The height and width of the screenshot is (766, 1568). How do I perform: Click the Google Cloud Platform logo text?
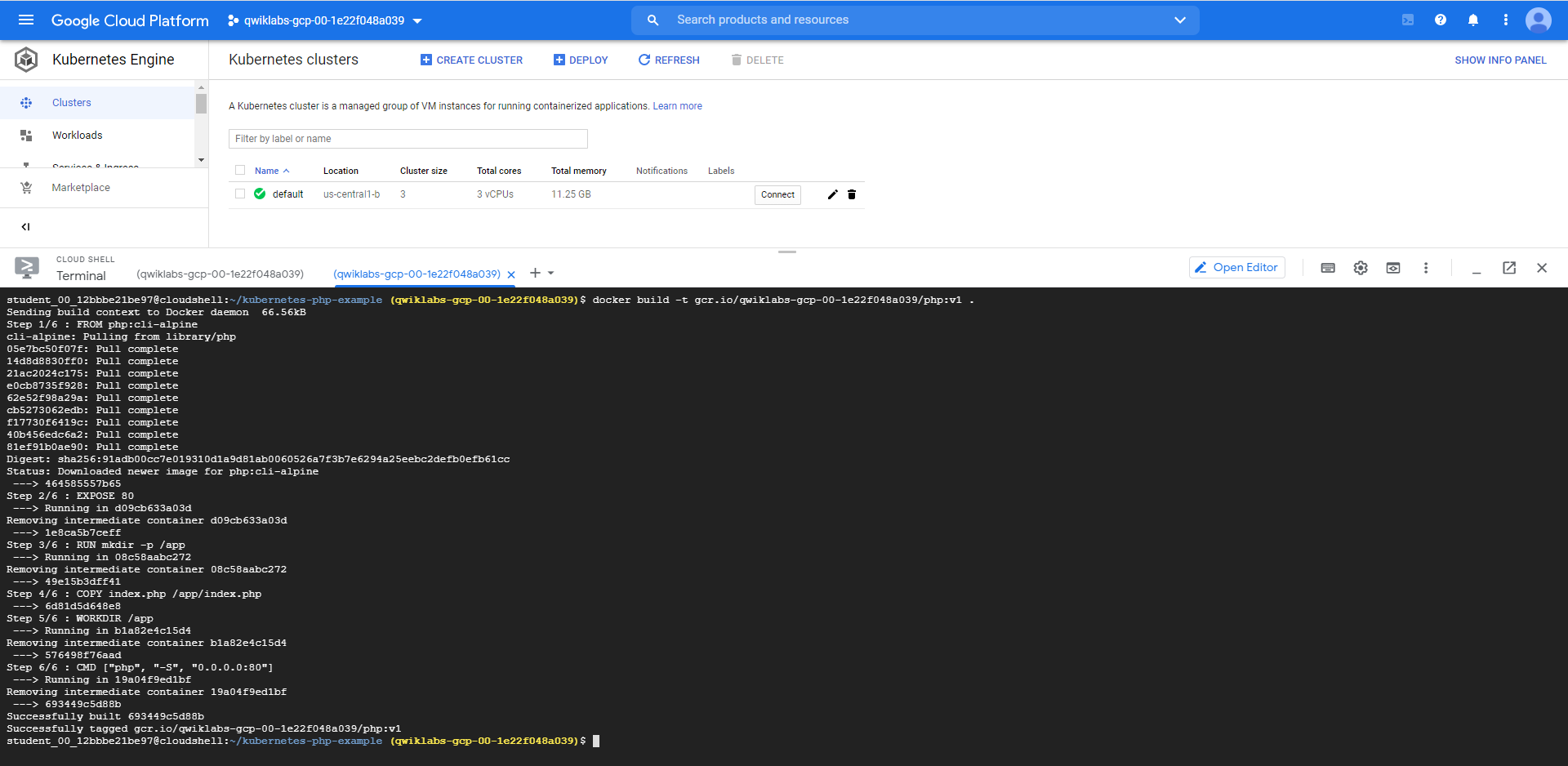pos(130,20)
